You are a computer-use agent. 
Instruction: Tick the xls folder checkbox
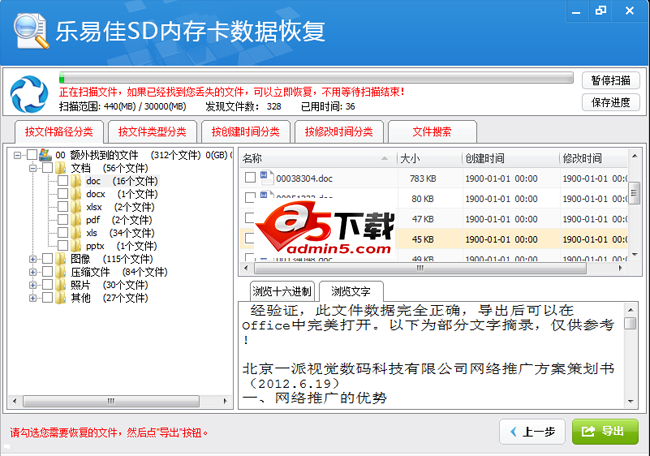[x=63, y=233]
